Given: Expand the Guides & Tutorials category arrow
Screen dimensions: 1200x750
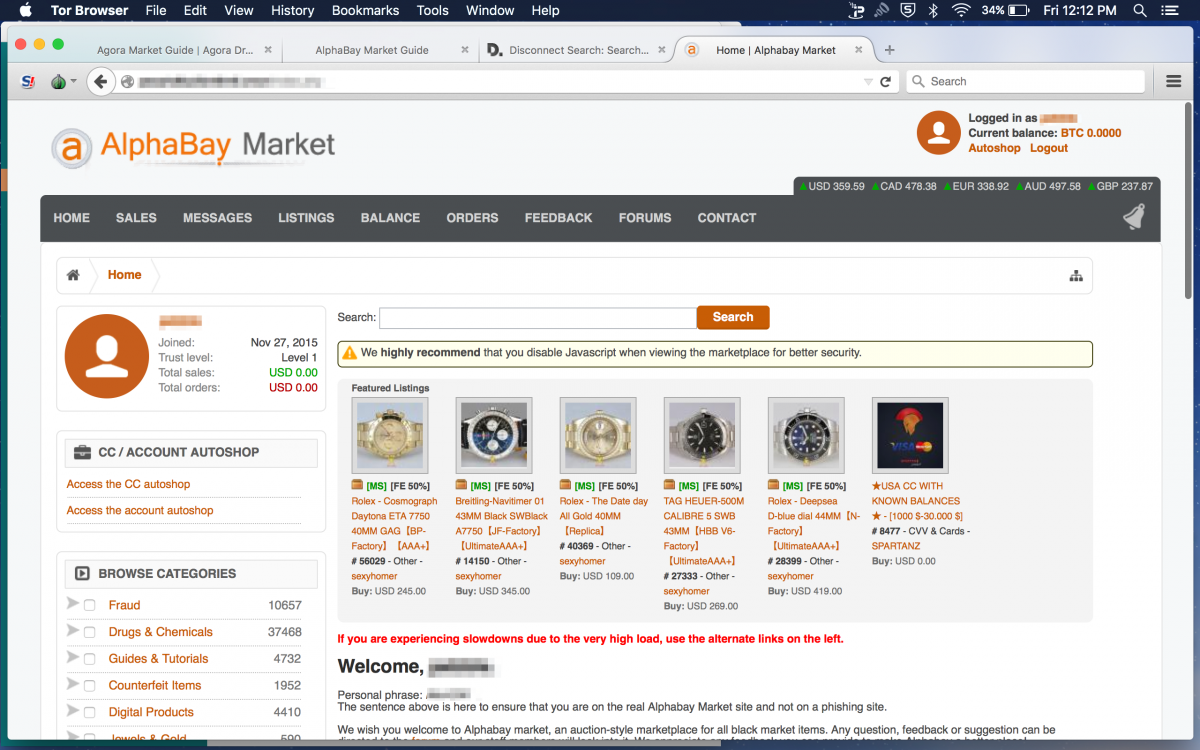Looking at the screenshot, I should pyautogui.click(x=72, y=658).
